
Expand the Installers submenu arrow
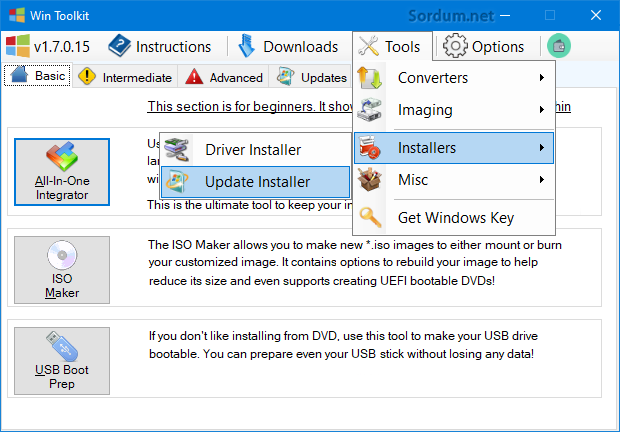pyautogui.click(x=542, y=147)
